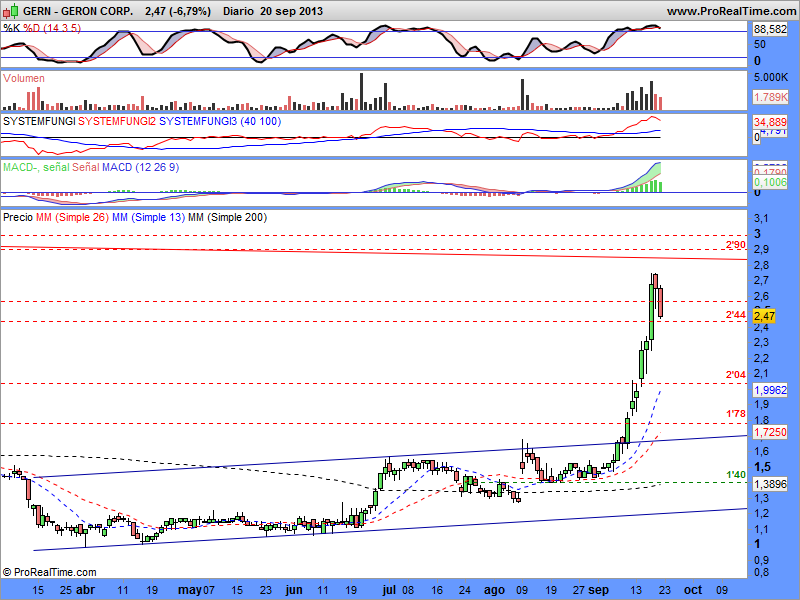Select the black "SYSTEMFUNGI" indicator label
Viewport: 800px width, 600px height.
[39, 121]
